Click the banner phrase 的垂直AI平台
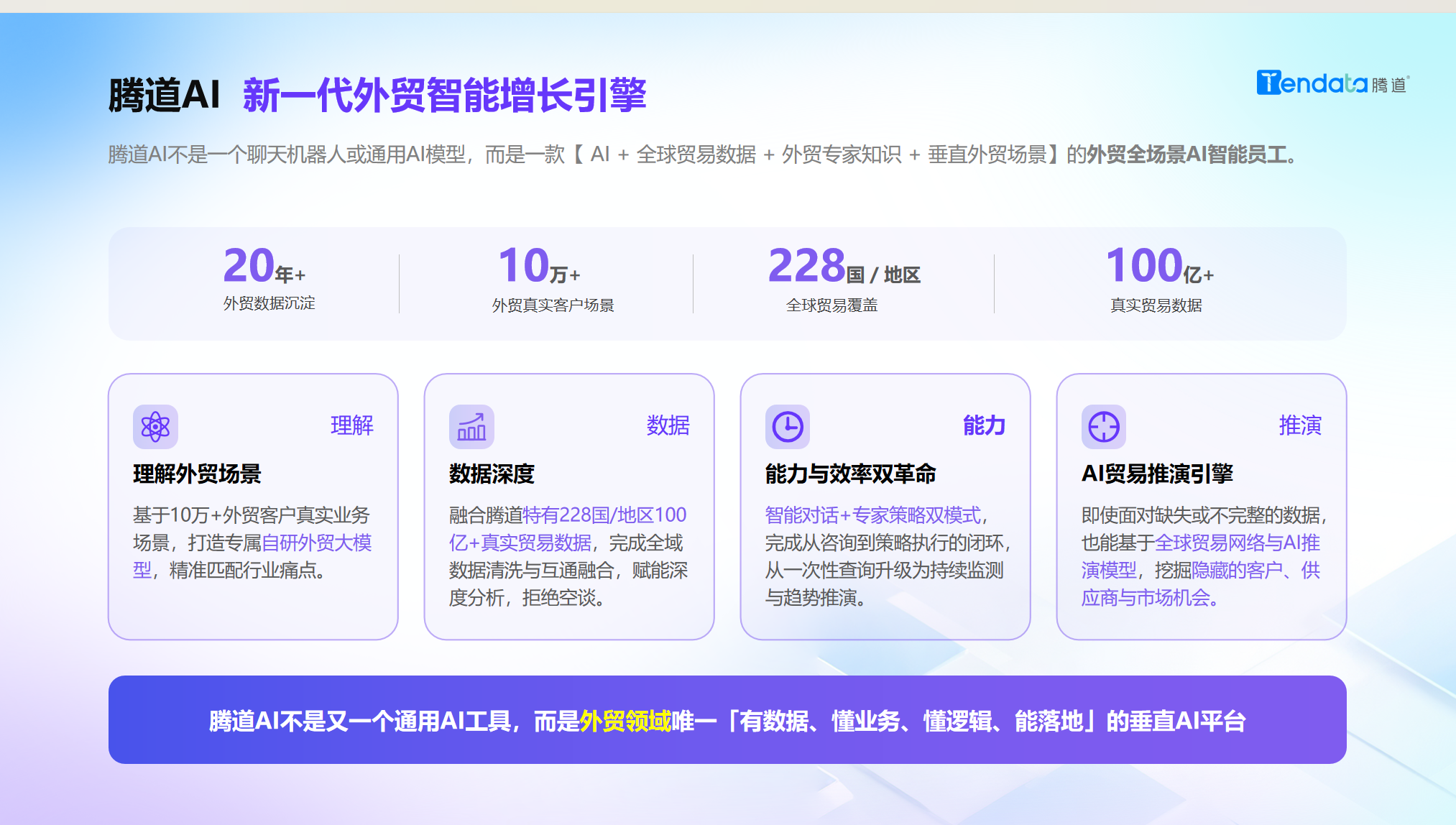Image resolution: width=1456 pixels, height=825 pixels. coord(1176,721)
